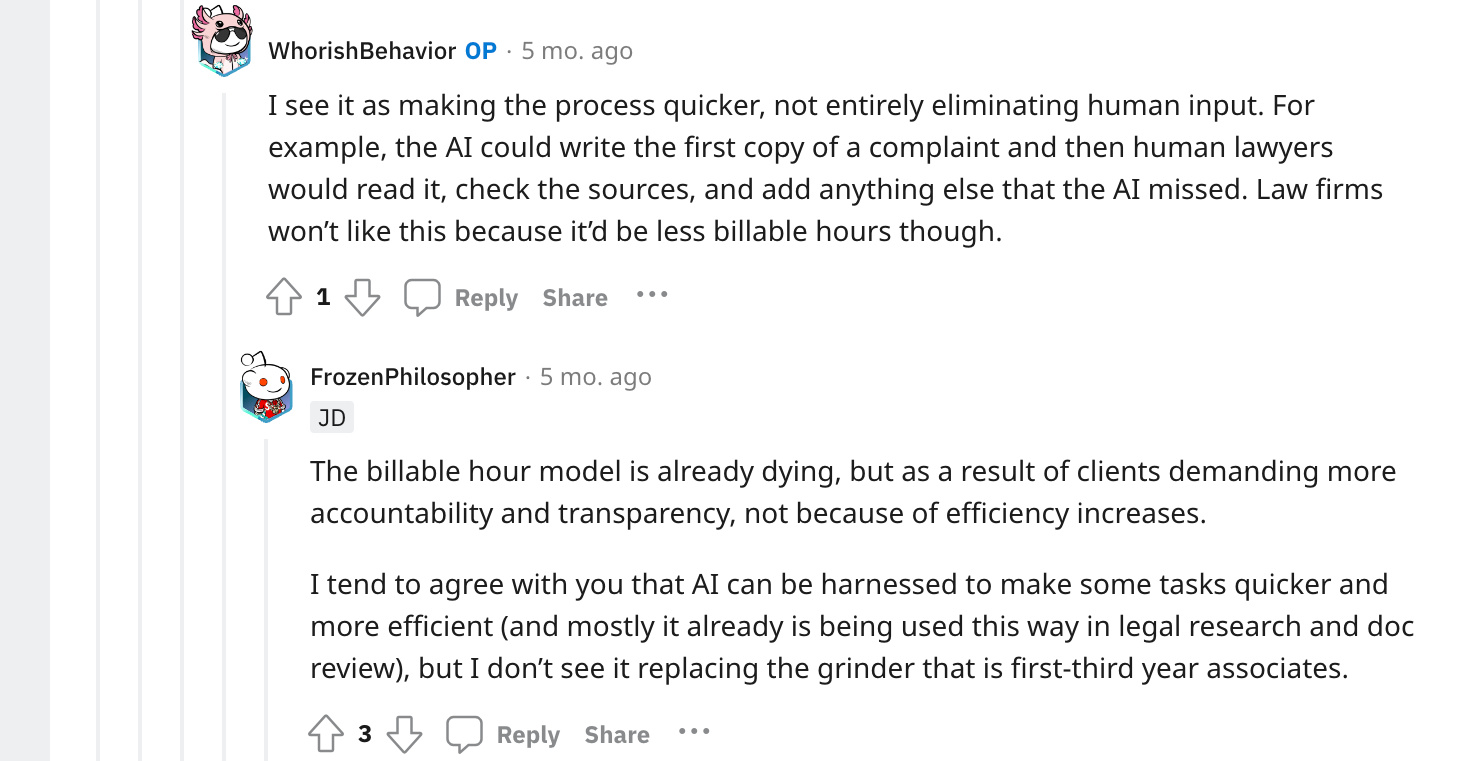This screenshot has width=1483, height=761.
Task: Click Reply icon under FrozenPhilosopher's comment
Action: coord(464,734)
